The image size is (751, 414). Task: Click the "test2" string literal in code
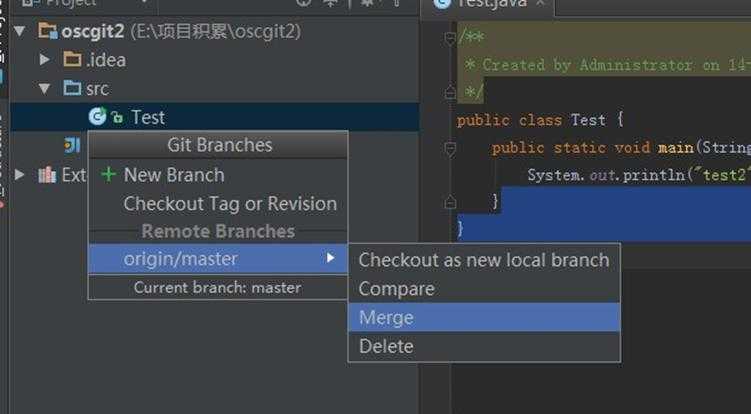[724, 175]
